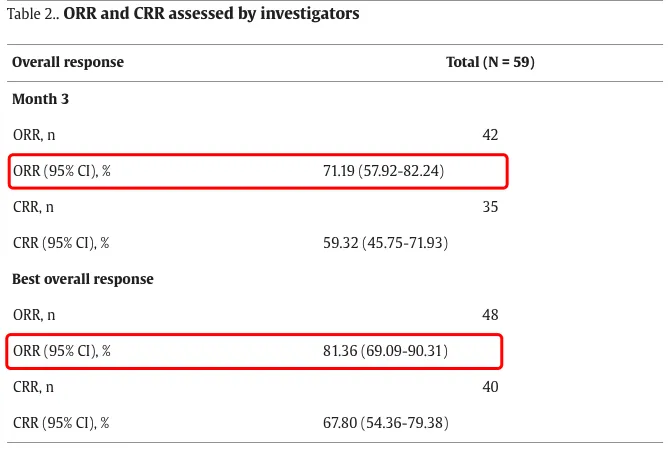Click "ORR (95% CI), %" label under Month 3

tap(61, 171)
